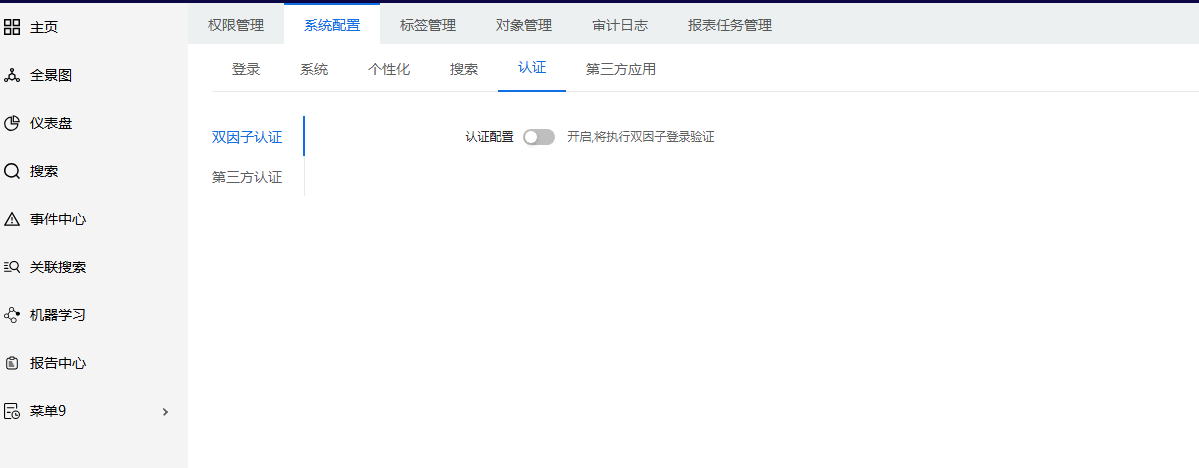Click the 搜索 magnifier icon in sidebar
This screenshot has width=1199, height=468.
tap(11, 171)
